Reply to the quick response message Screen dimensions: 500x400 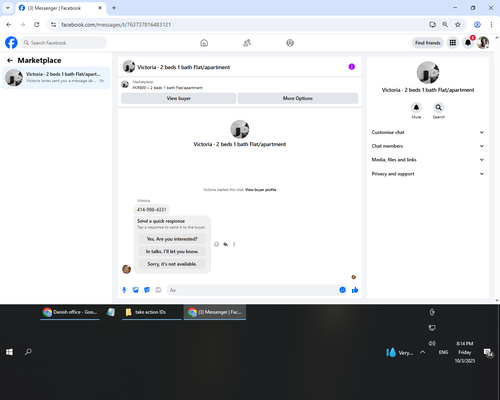pyautogui.click(x=226, y=244)
